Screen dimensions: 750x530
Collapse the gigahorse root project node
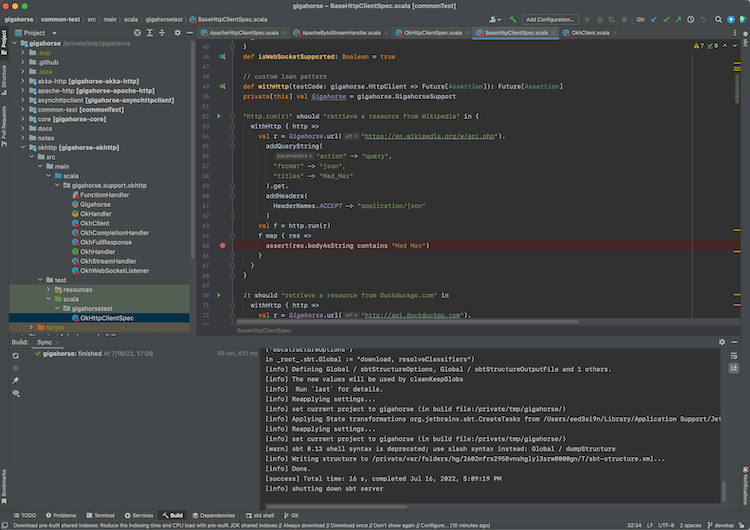[14, 43]
